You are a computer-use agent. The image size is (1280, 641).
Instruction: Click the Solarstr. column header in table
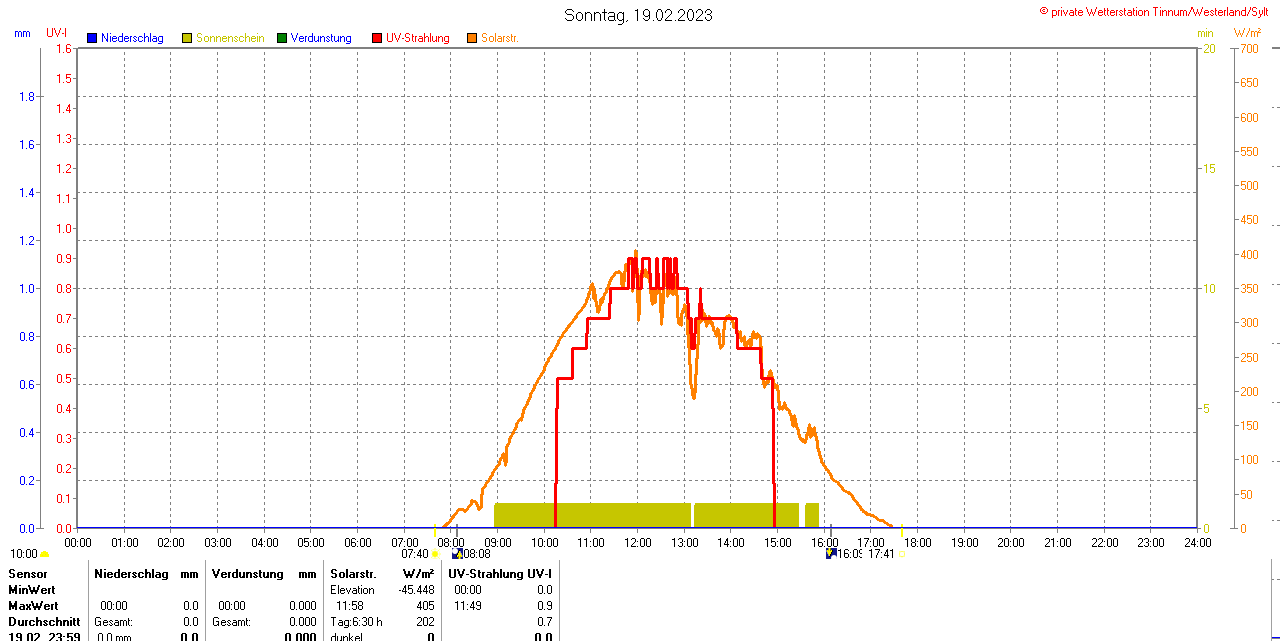pyautogui.click(x=353, y=574)
